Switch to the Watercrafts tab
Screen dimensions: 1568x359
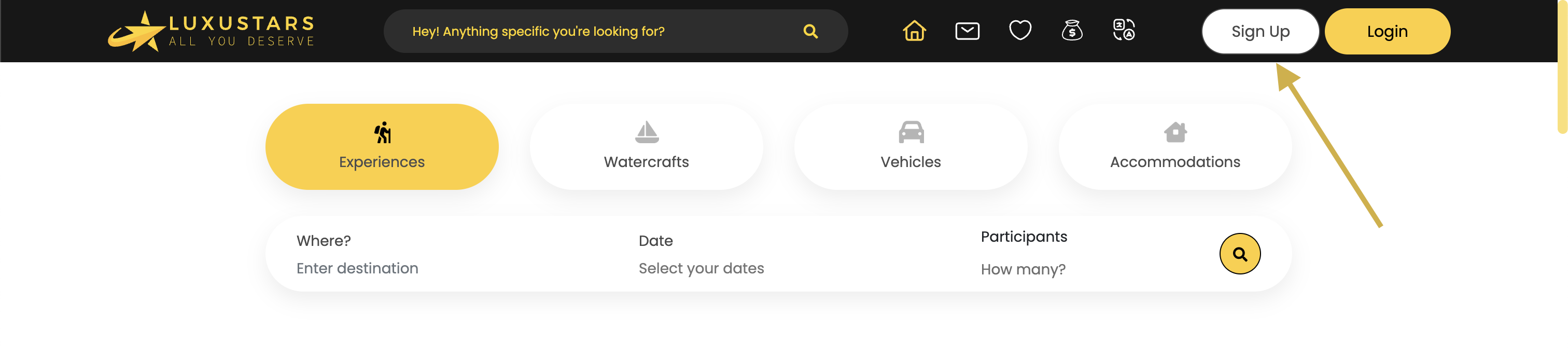pos(647,147)
